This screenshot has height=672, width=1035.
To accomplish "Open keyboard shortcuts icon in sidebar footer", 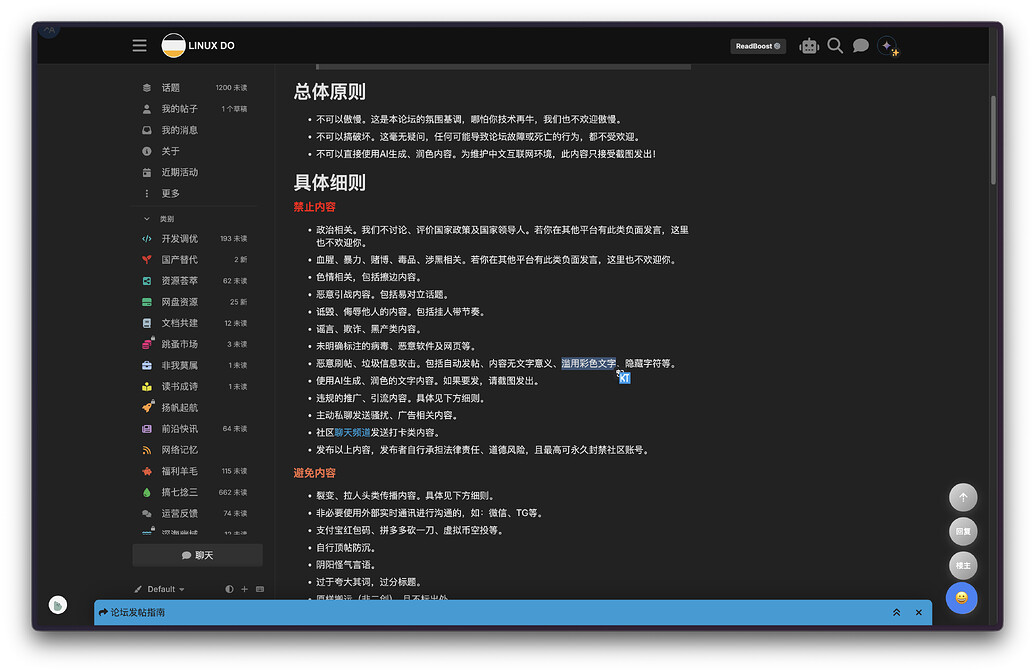I will [260, 589].
